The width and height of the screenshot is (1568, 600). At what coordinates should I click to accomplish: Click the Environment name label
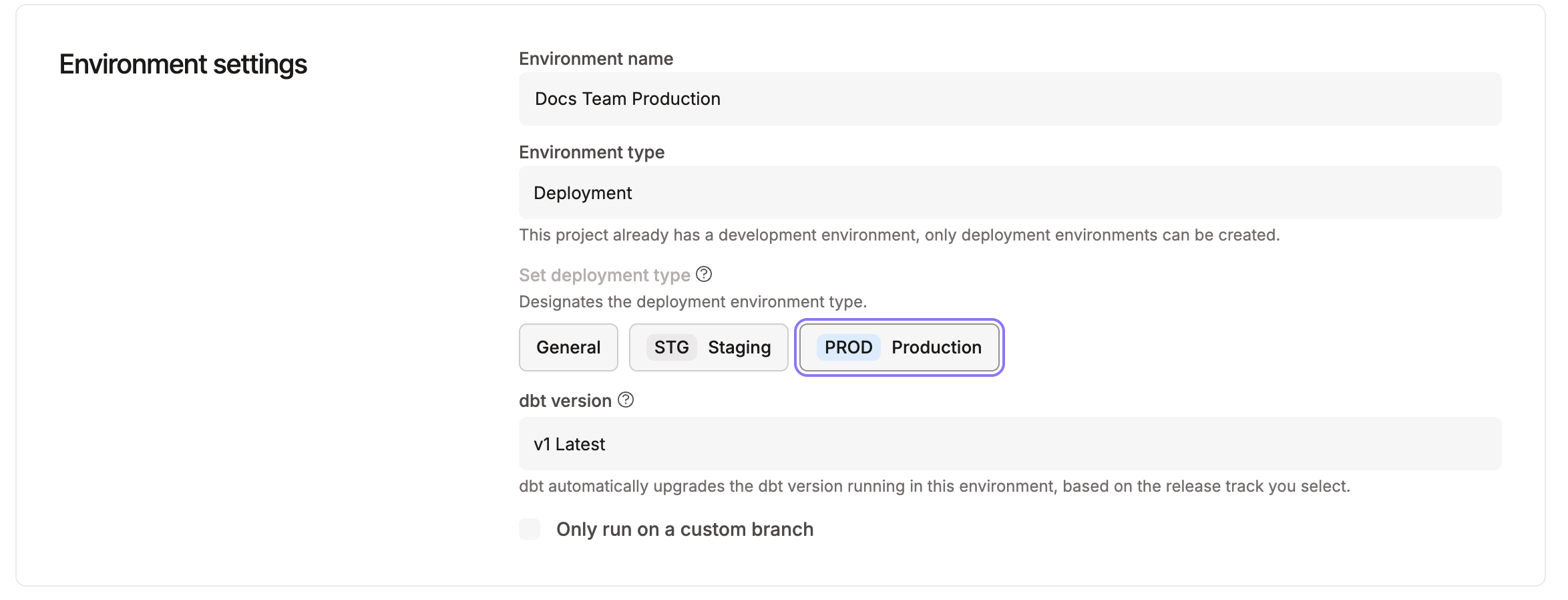[596, 59]
